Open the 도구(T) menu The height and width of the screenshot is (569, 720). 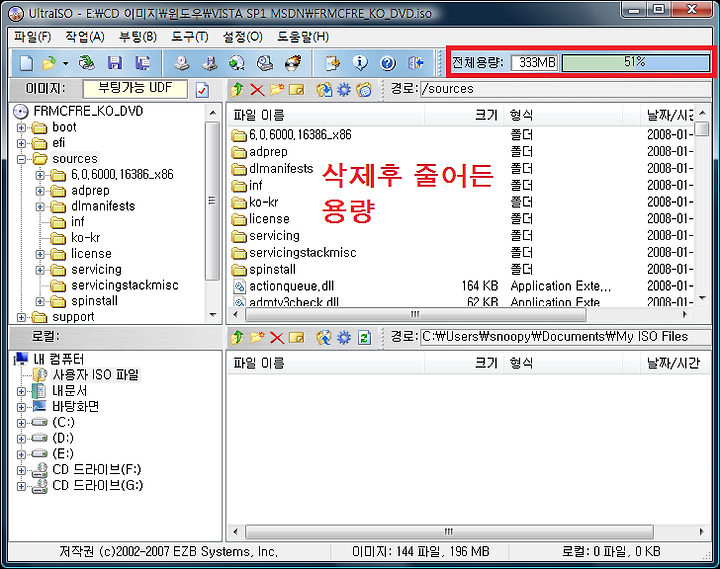tap(190, 37)
